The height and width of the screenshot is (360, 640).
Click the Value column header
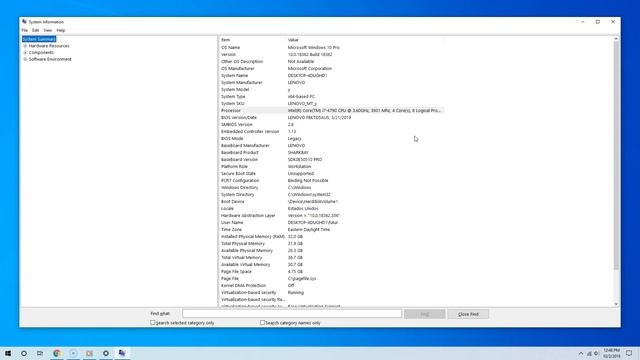point(365,40)
